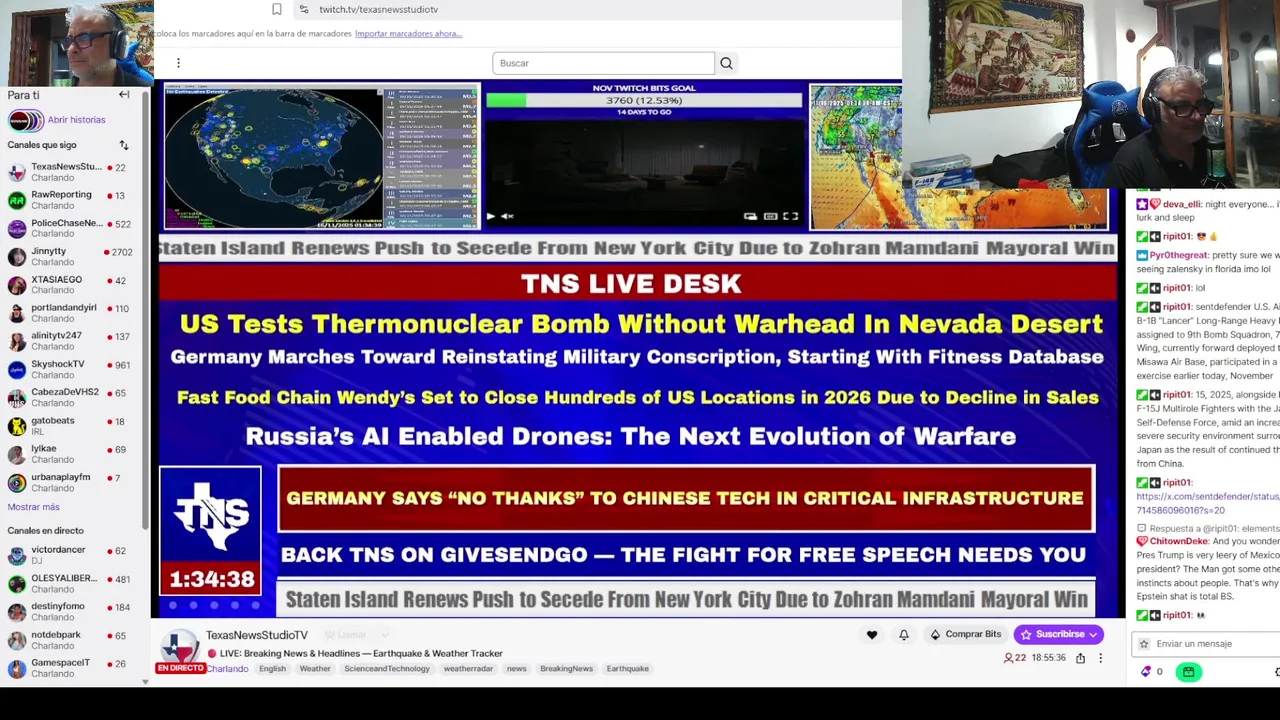Image resolution: width=1280 pixels, height=720 pixels.
Task: Click urbanaplayfm channel avatar
Action: click(17, 483)
